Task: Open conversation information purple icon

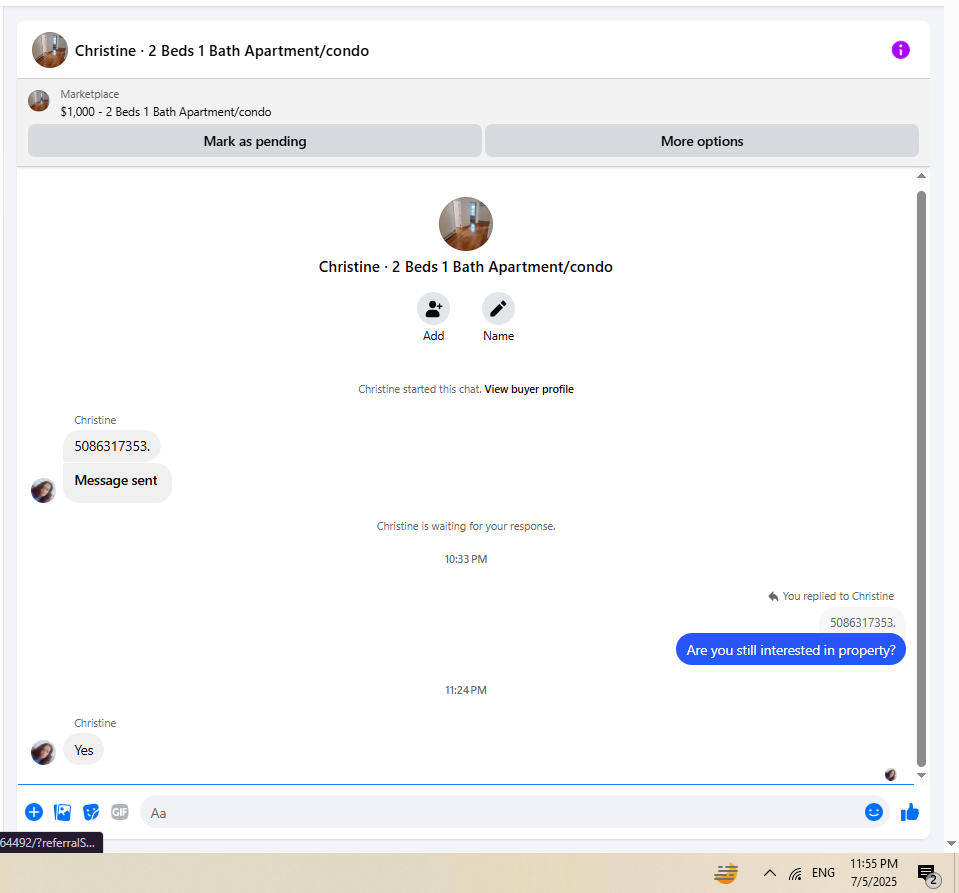Action: click(900, 50)
